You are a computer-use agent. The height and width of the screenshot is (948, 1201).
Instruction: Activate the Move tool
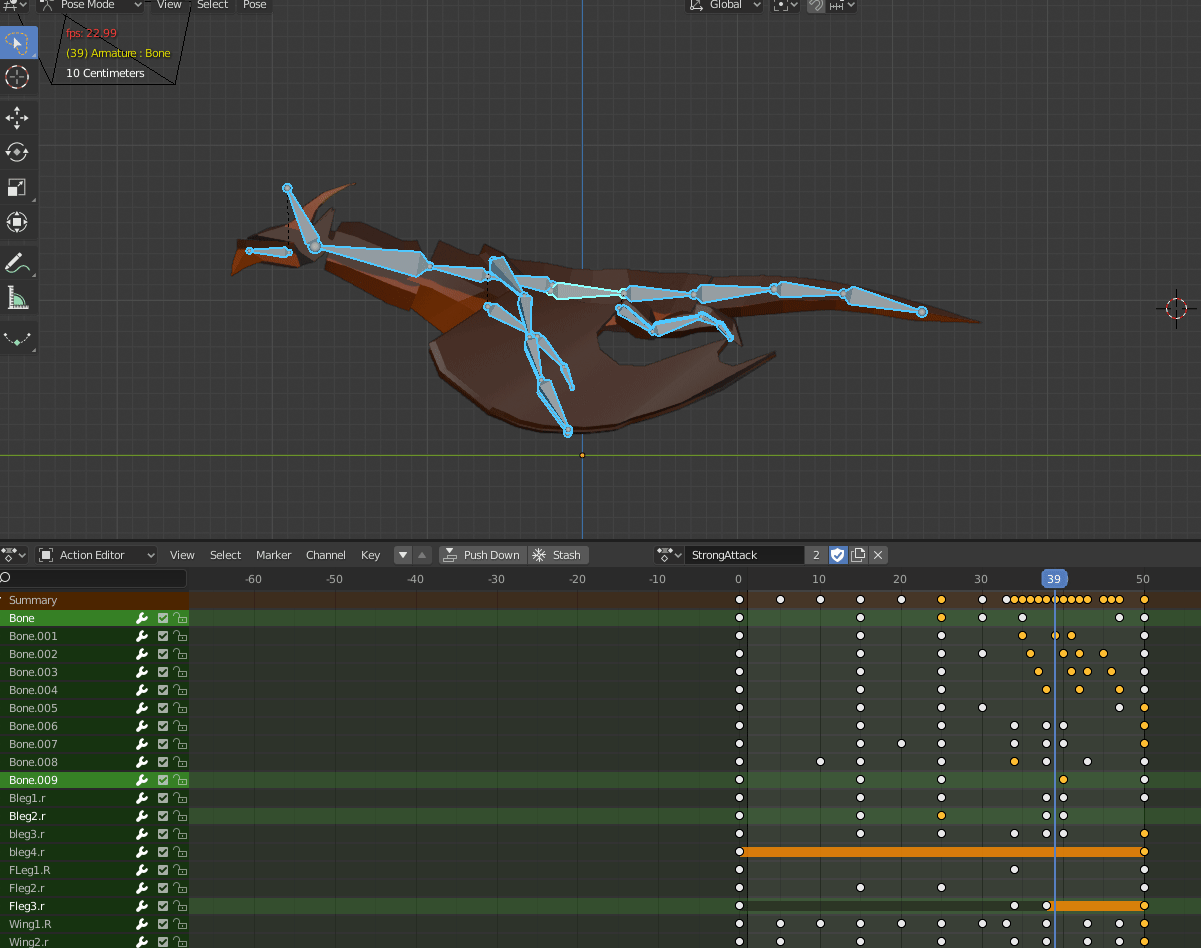[17, 118]
